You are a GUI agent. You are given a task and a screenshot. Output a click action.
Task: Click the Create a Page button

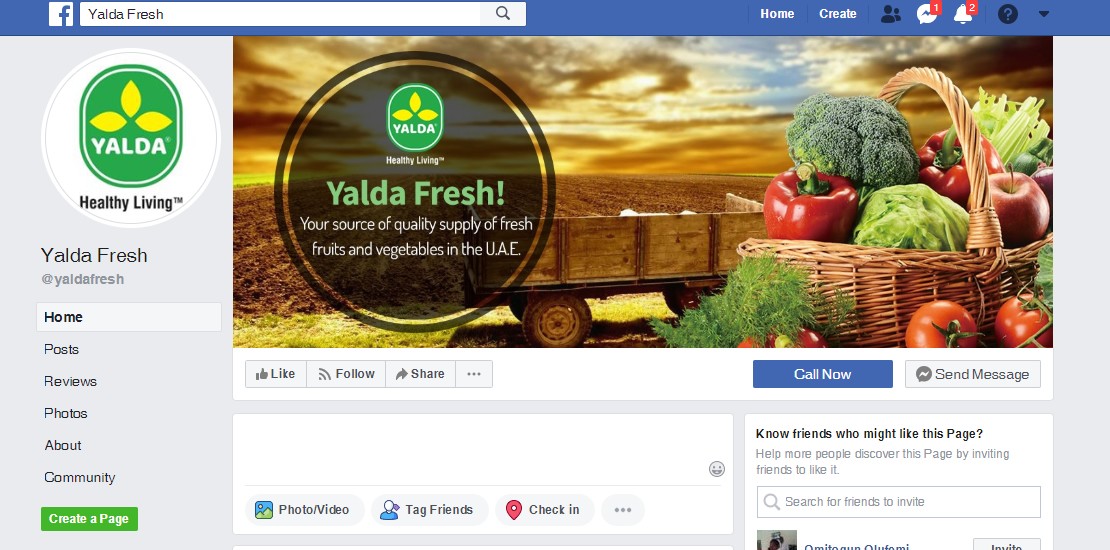[89, 519]
